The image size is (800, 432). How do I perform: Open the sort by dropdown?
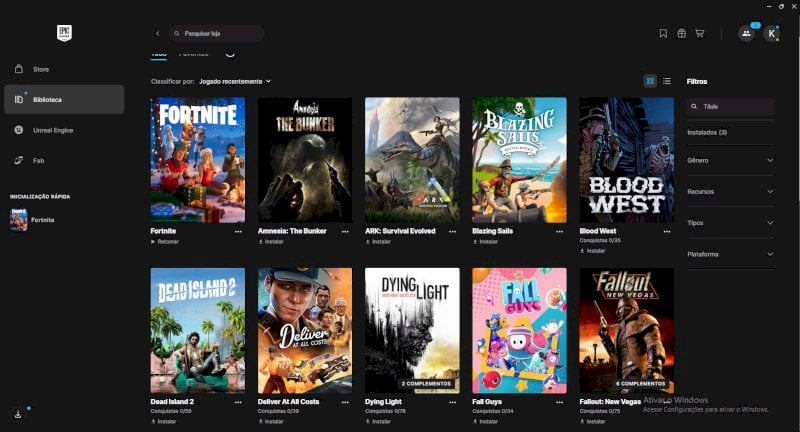click(x=235, y=82)
